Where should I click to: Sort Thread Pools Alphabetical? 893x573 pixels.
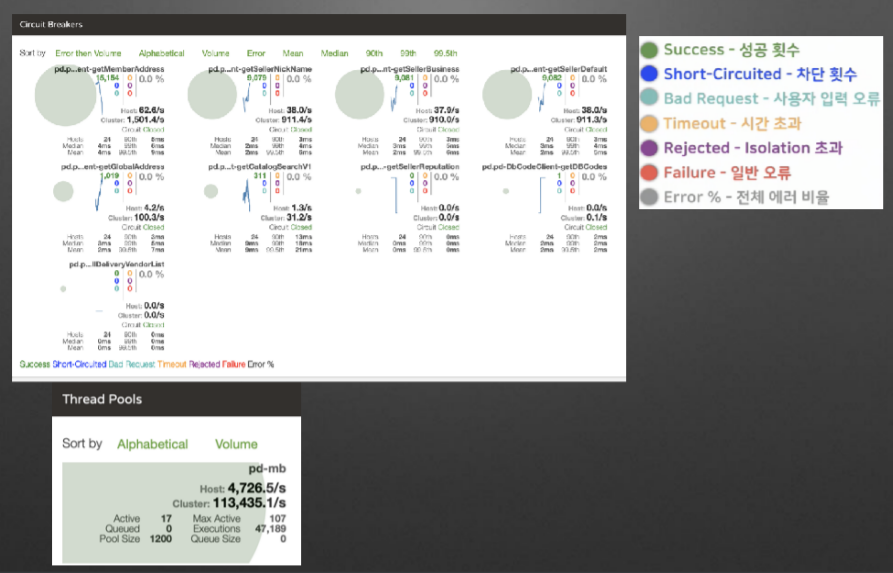tap(153, 444)
